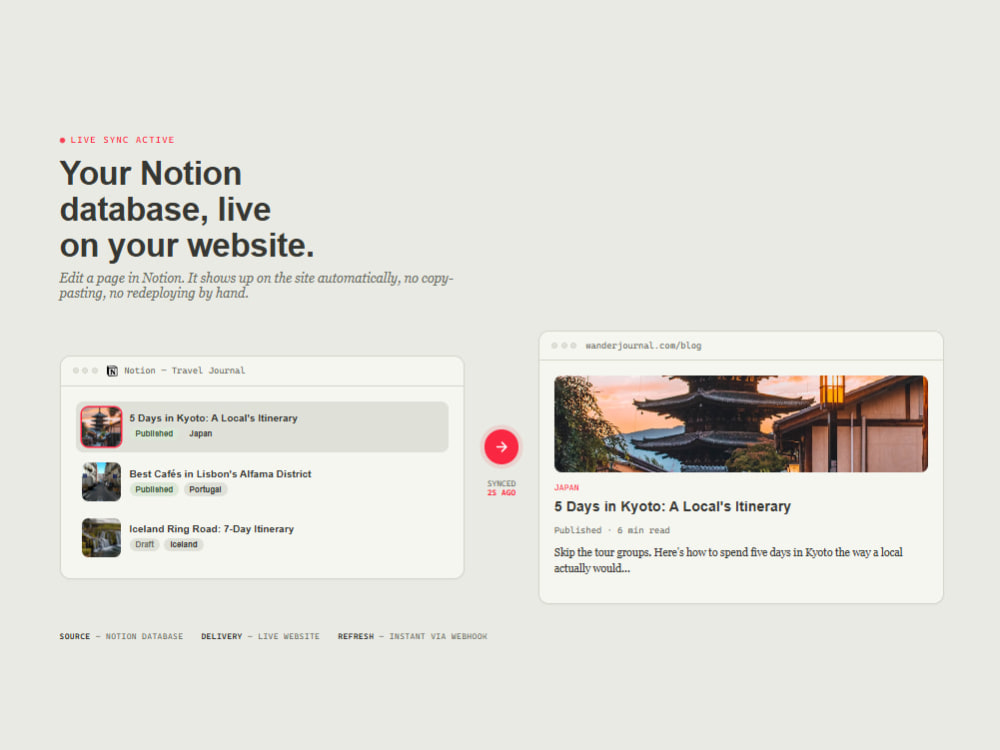1000x750 pixels.
Task: Click 'DELIVERY — LIVE WEBSITE' footer text
Action: coord(260,636)
